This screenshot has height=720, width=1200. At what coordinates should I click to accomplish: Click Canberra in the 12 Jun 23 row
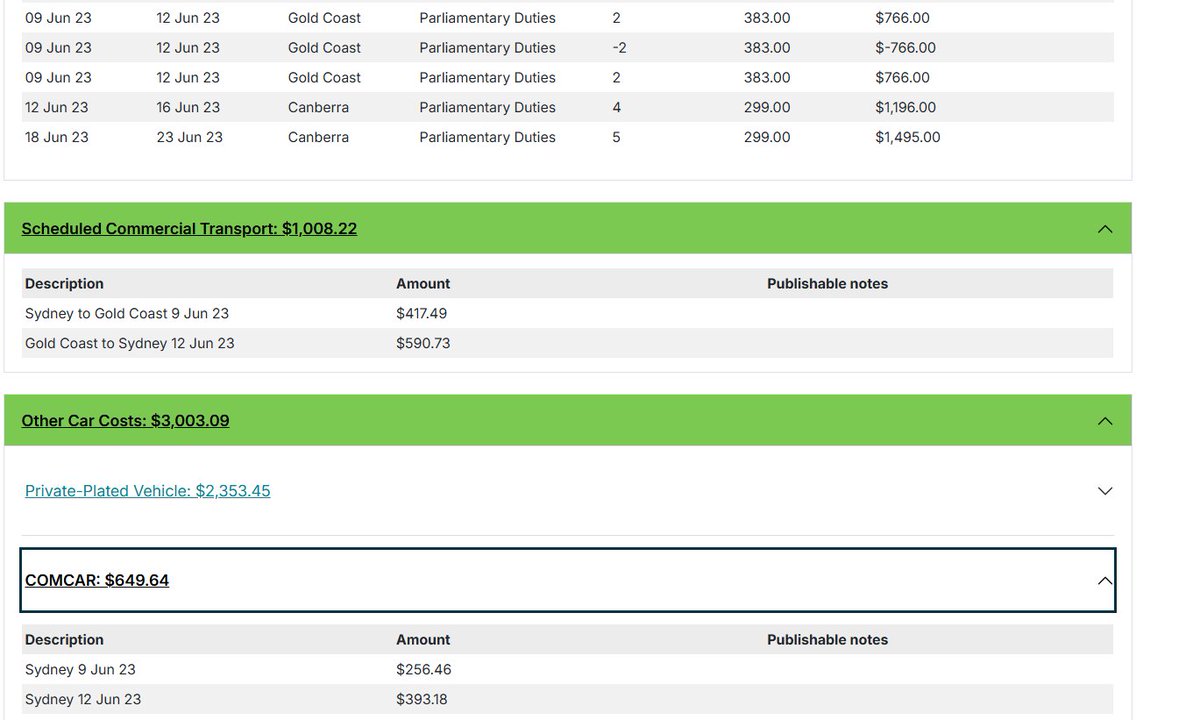click(x=318, y=107)
